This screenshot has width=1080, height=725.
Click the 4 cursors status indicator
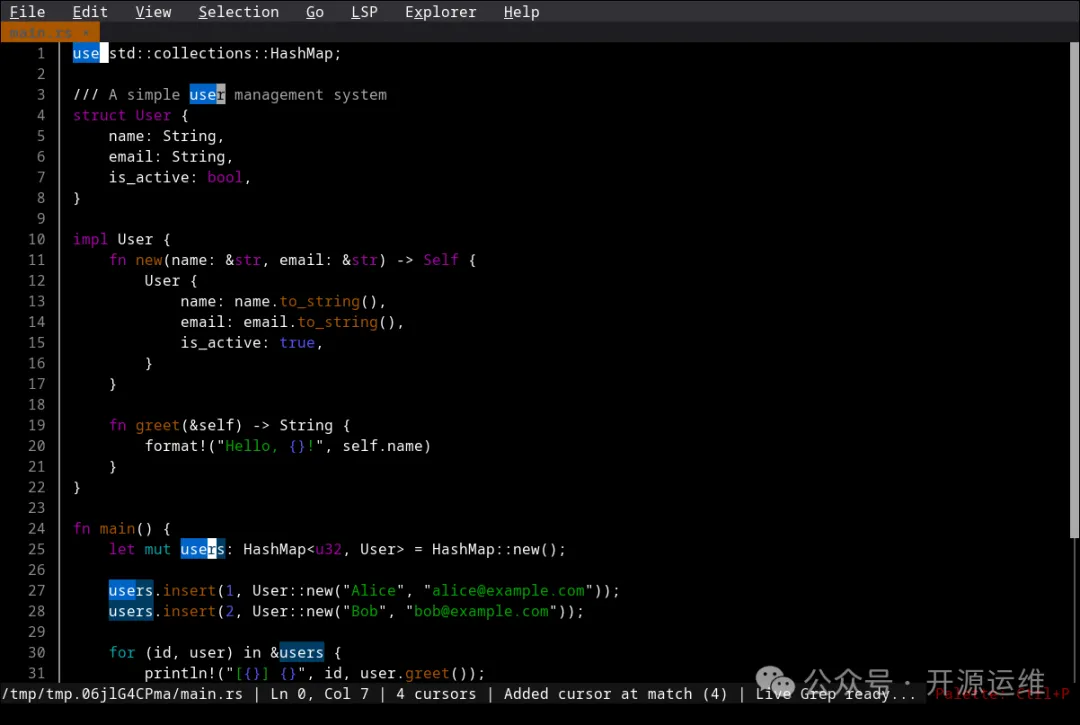(x=436, y=694)
